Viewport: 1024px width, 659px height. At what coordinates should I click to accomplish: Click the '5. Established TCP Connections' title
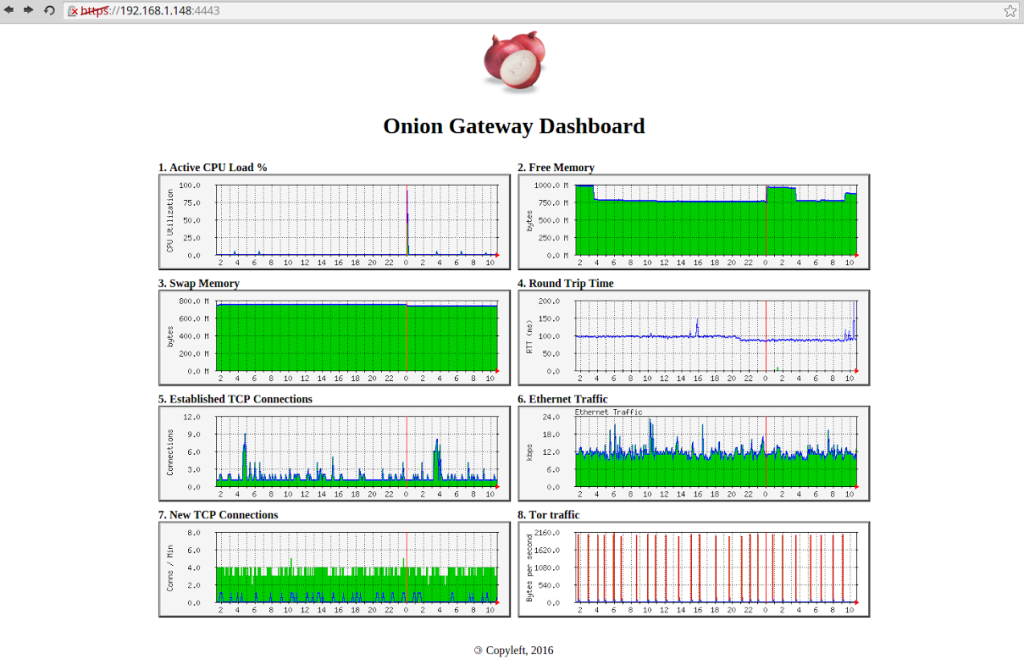coord(235,398)
